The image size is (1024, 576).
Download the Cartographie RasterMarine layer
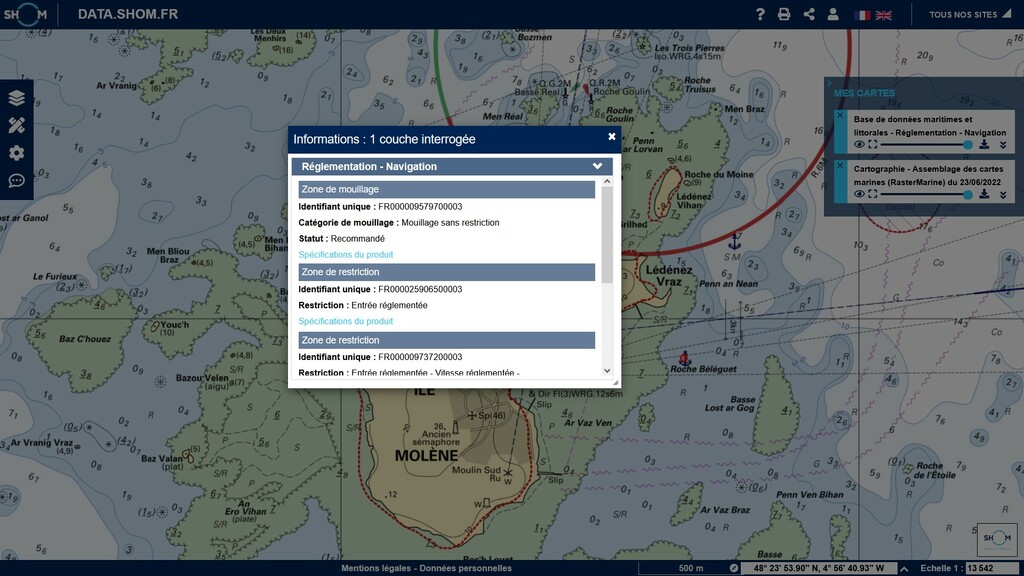(984, 194)
